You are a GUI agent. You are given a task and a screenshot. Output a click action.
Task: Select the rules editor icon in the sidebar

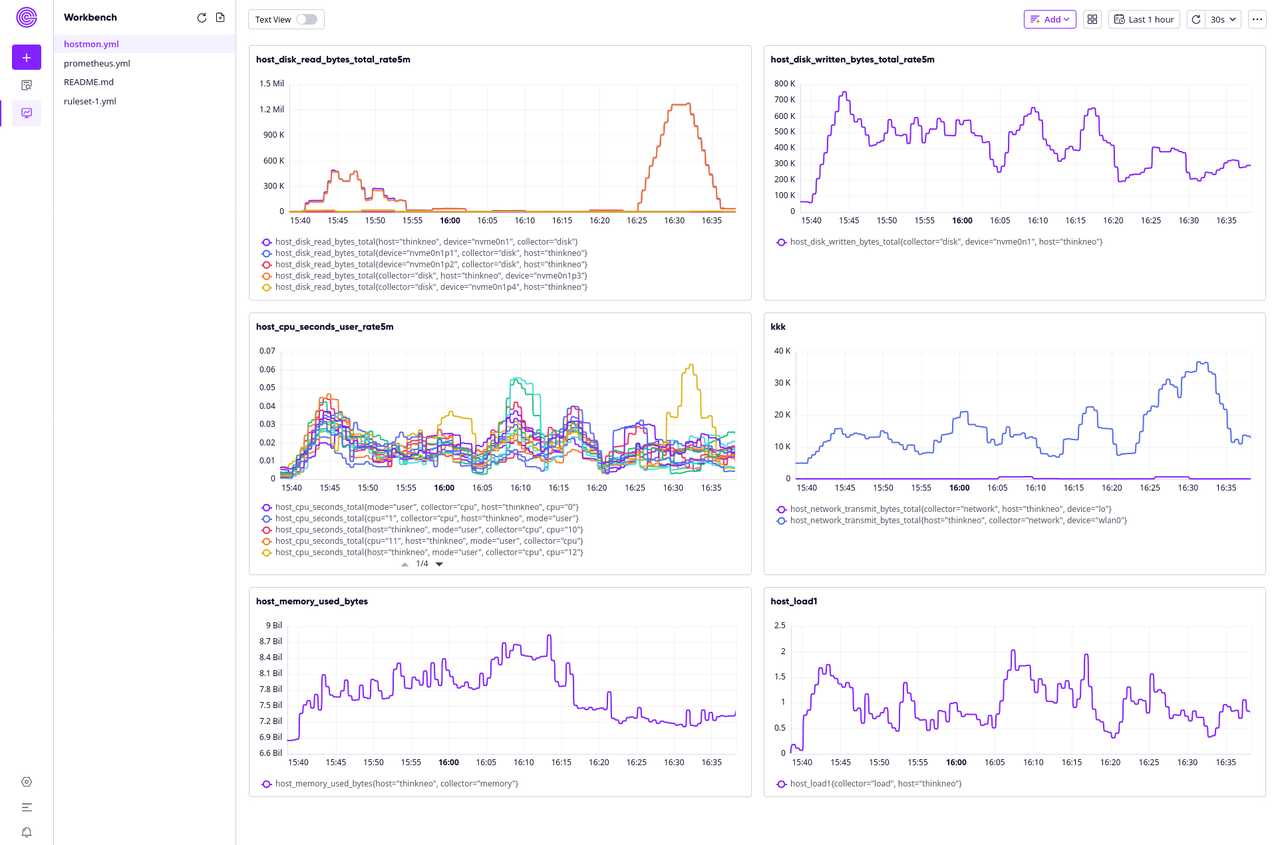(x=26, y=85)
